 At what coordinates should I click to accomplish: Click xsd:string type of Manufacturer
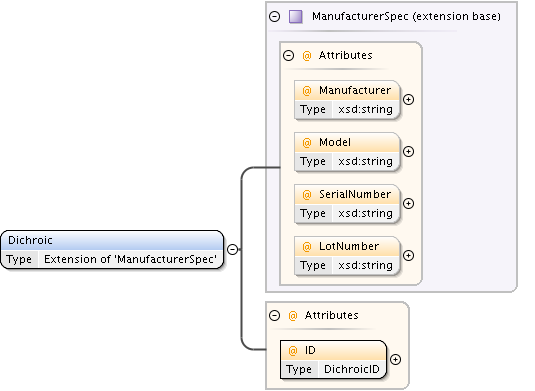(x=365, y=110)
